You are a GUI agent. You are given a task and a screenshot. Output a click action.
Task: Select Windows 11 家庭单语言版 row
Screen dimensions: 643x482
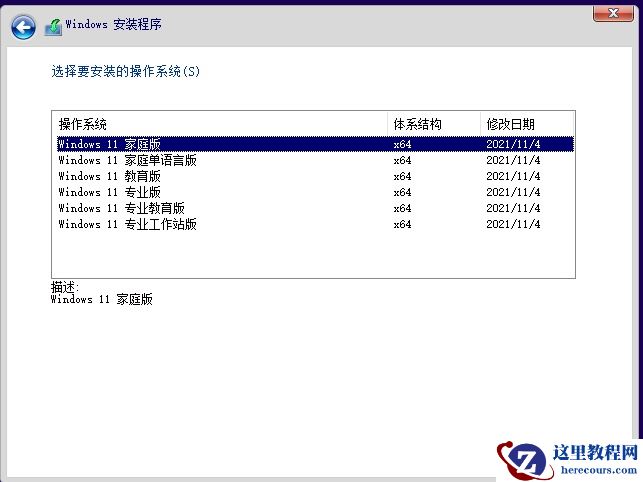(315, 160)
